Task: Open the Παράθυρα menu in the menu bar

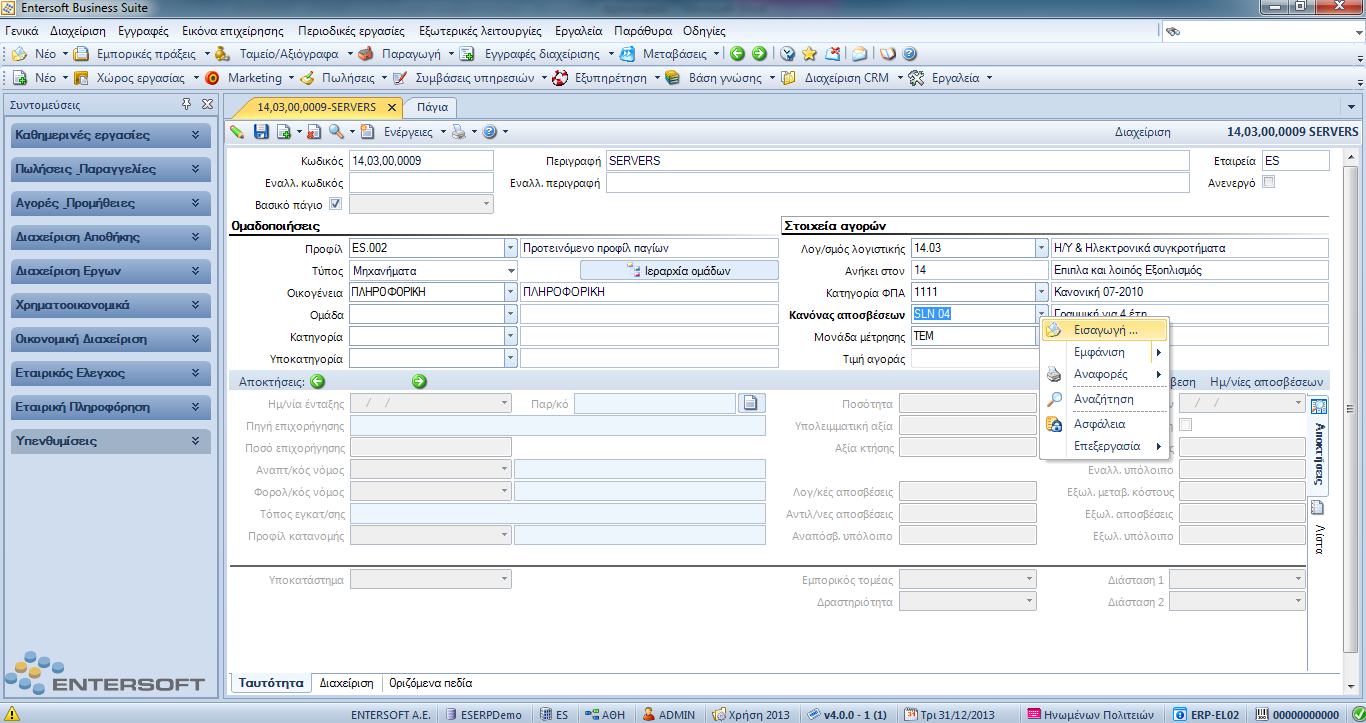Action: point(643,31)
